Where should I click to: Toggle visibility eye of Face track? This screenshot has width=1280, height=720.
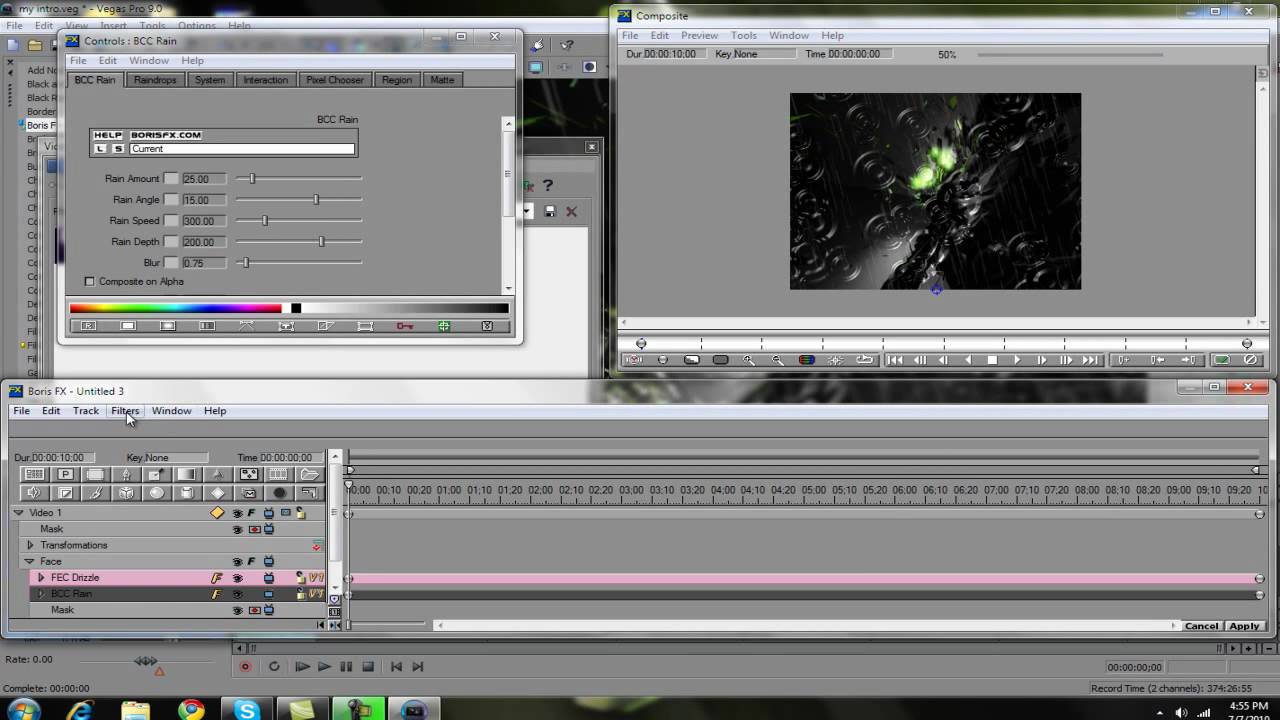click(x=237, y=562)
